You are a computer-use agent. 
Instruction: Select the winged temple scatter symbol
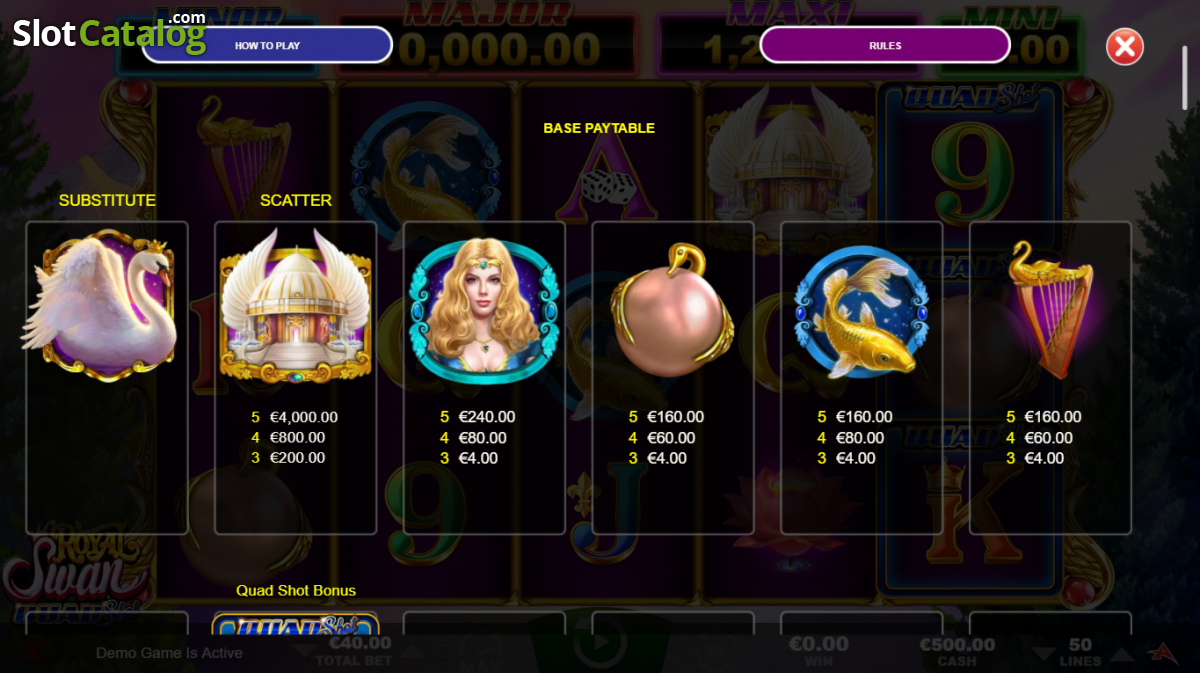[295, 306]
